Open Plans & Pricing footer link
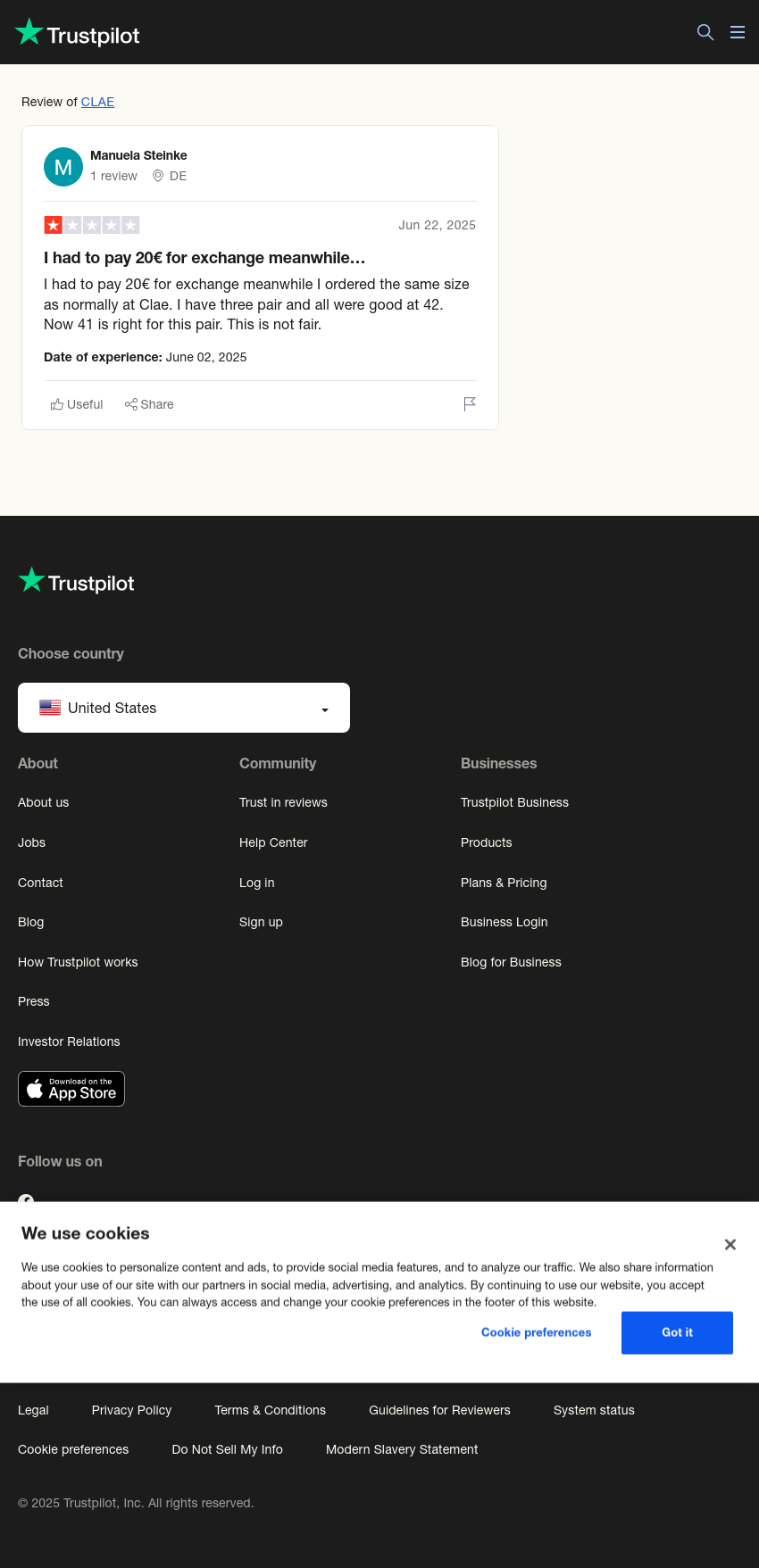This screenshot has width=759, height=1568. (504, 883)
